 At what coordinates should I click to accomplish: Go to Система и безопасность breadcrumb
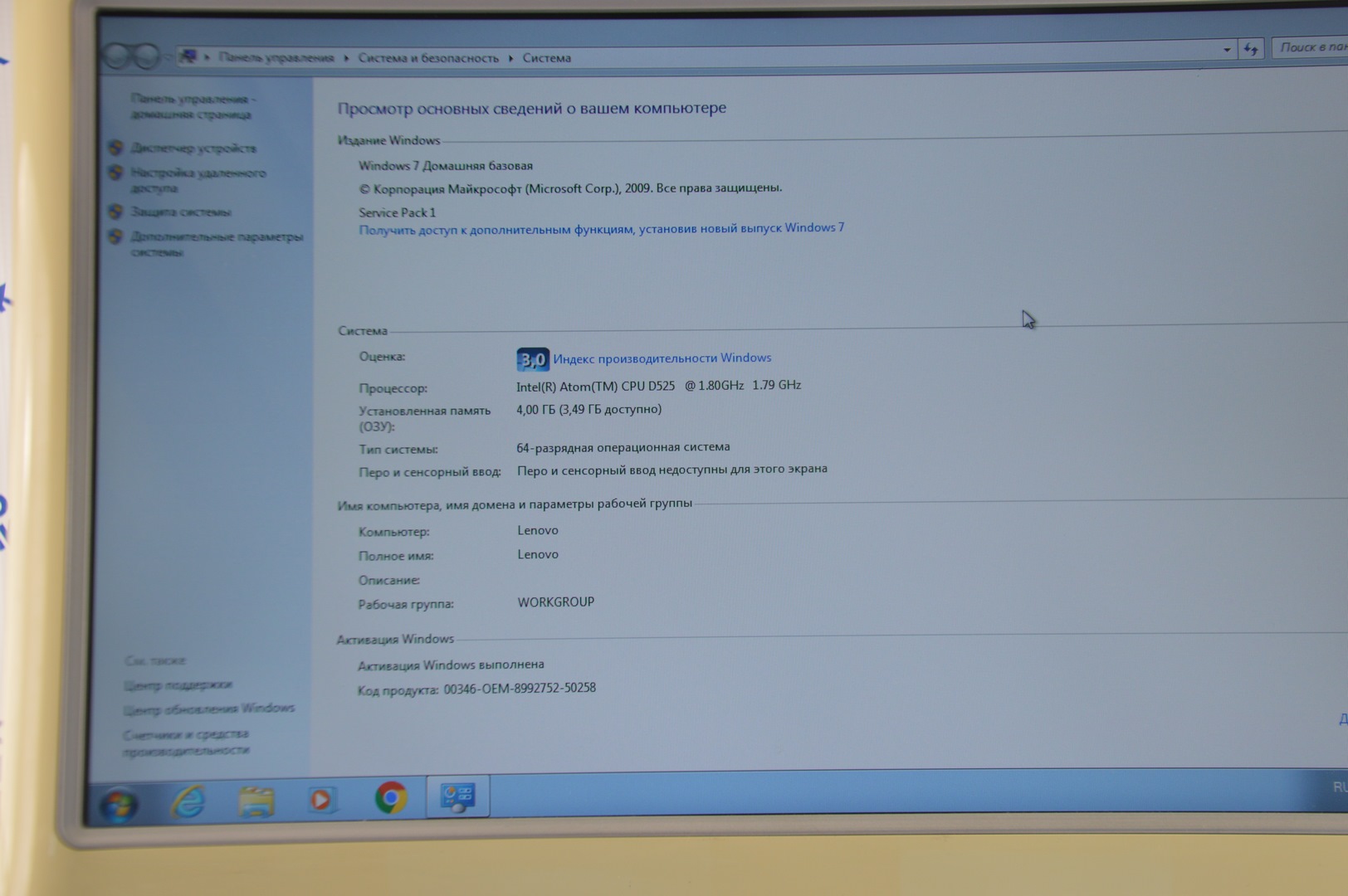428,58
